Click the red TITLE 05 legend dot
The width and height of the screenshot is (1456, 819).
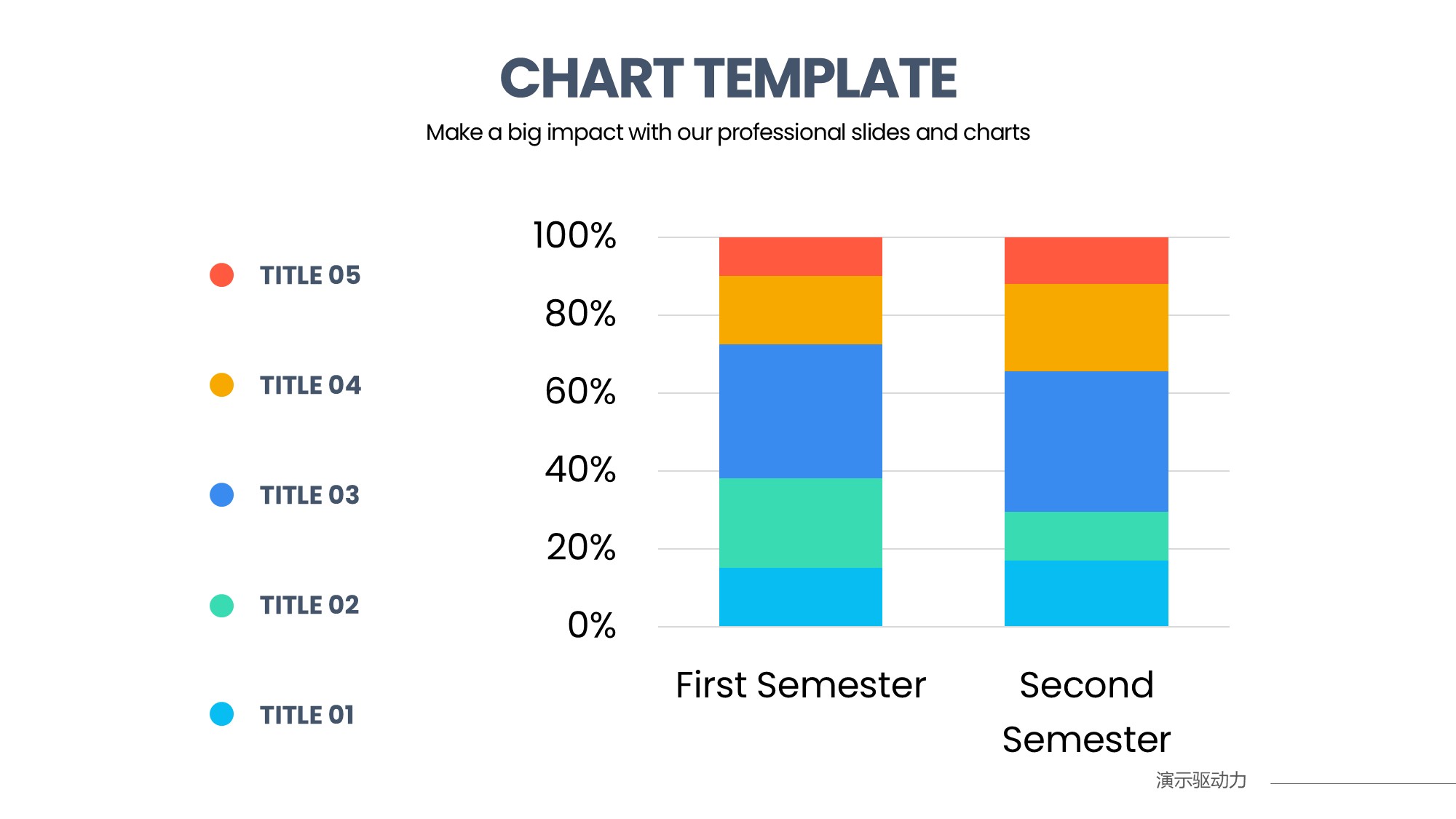coord(221,275)
